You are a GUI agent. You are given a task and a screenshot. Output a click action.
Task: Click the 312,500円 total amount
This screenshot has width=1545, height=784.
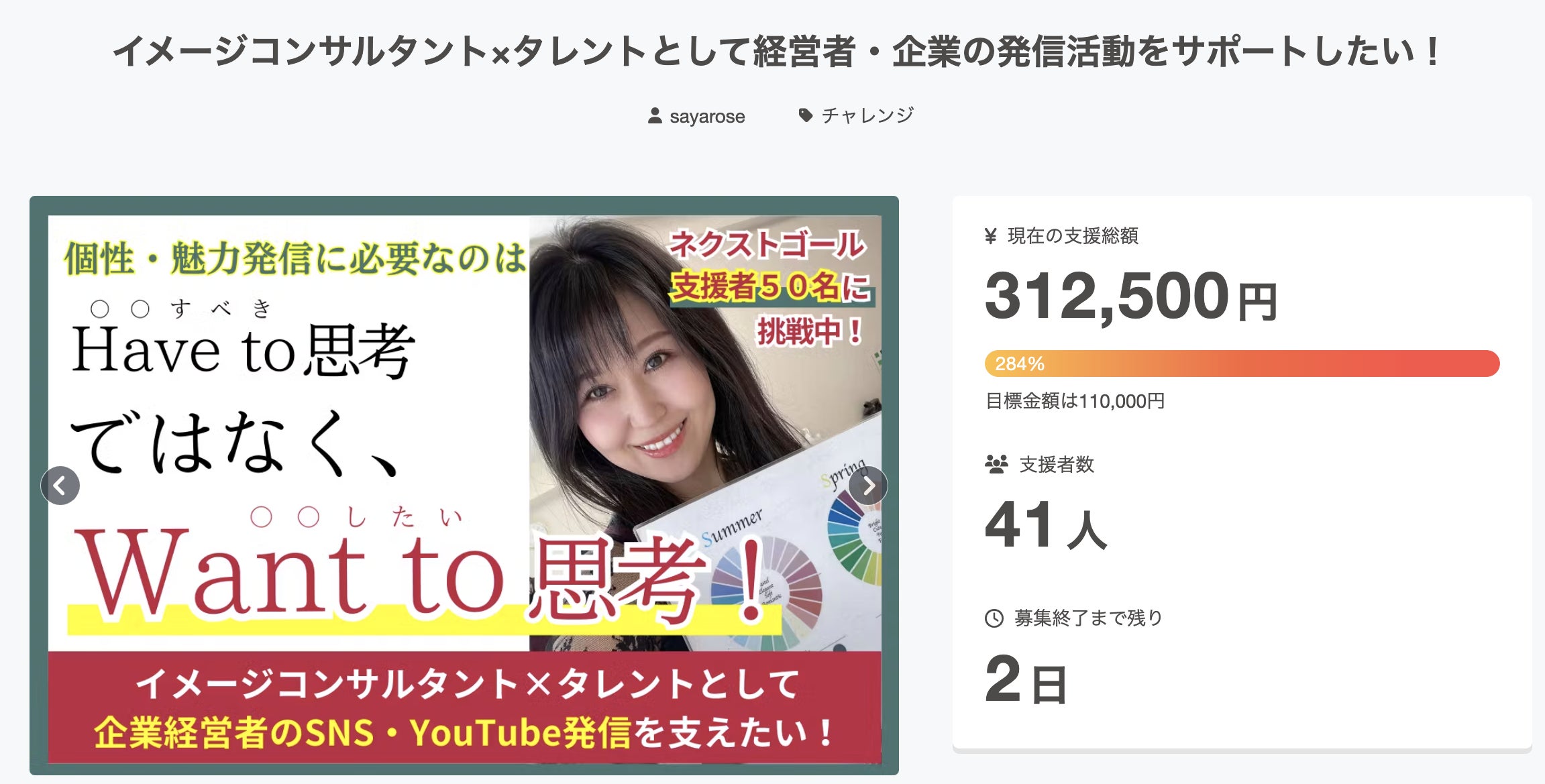(1130, 296)
